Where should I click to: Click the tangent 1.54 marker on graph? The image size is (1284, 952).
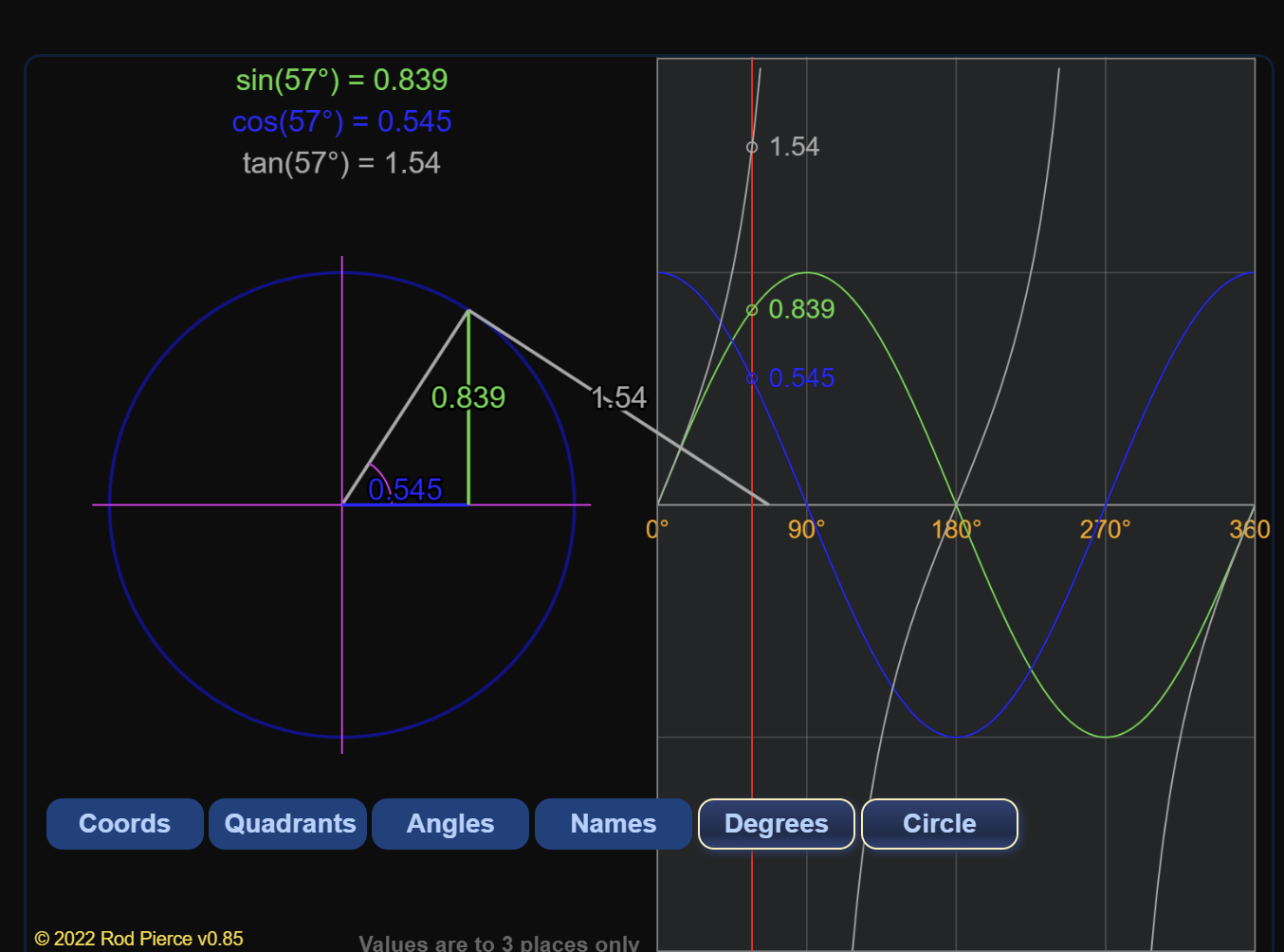[752, 147]
